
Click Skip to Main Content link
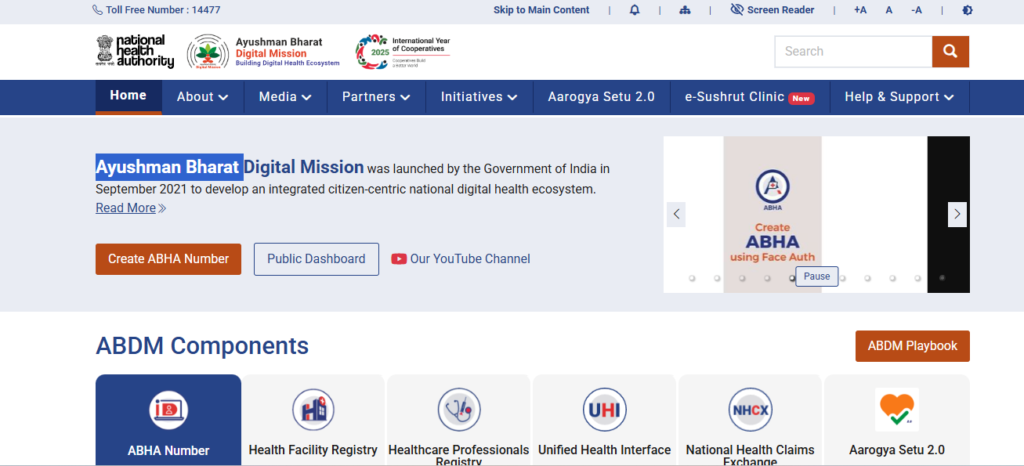(541, 10)
